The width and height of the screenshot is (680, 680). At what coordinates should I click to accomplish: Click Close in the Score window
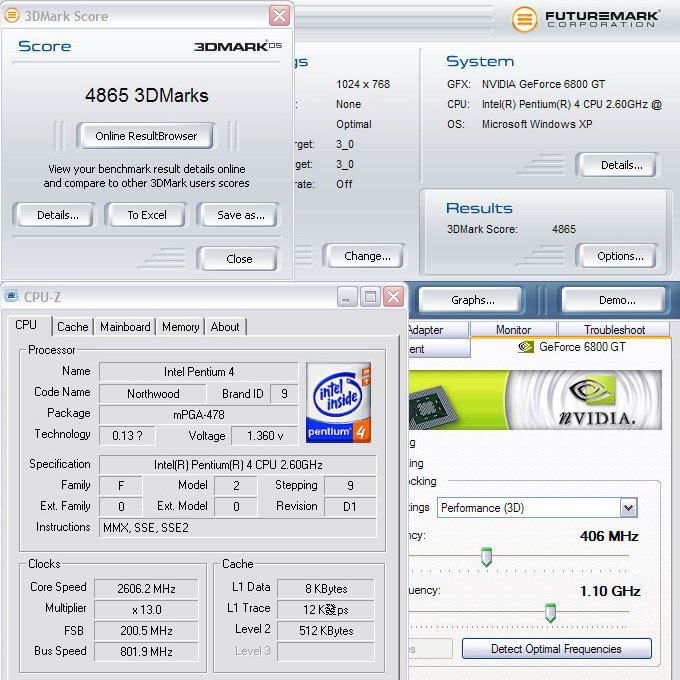tap(238, 259)
